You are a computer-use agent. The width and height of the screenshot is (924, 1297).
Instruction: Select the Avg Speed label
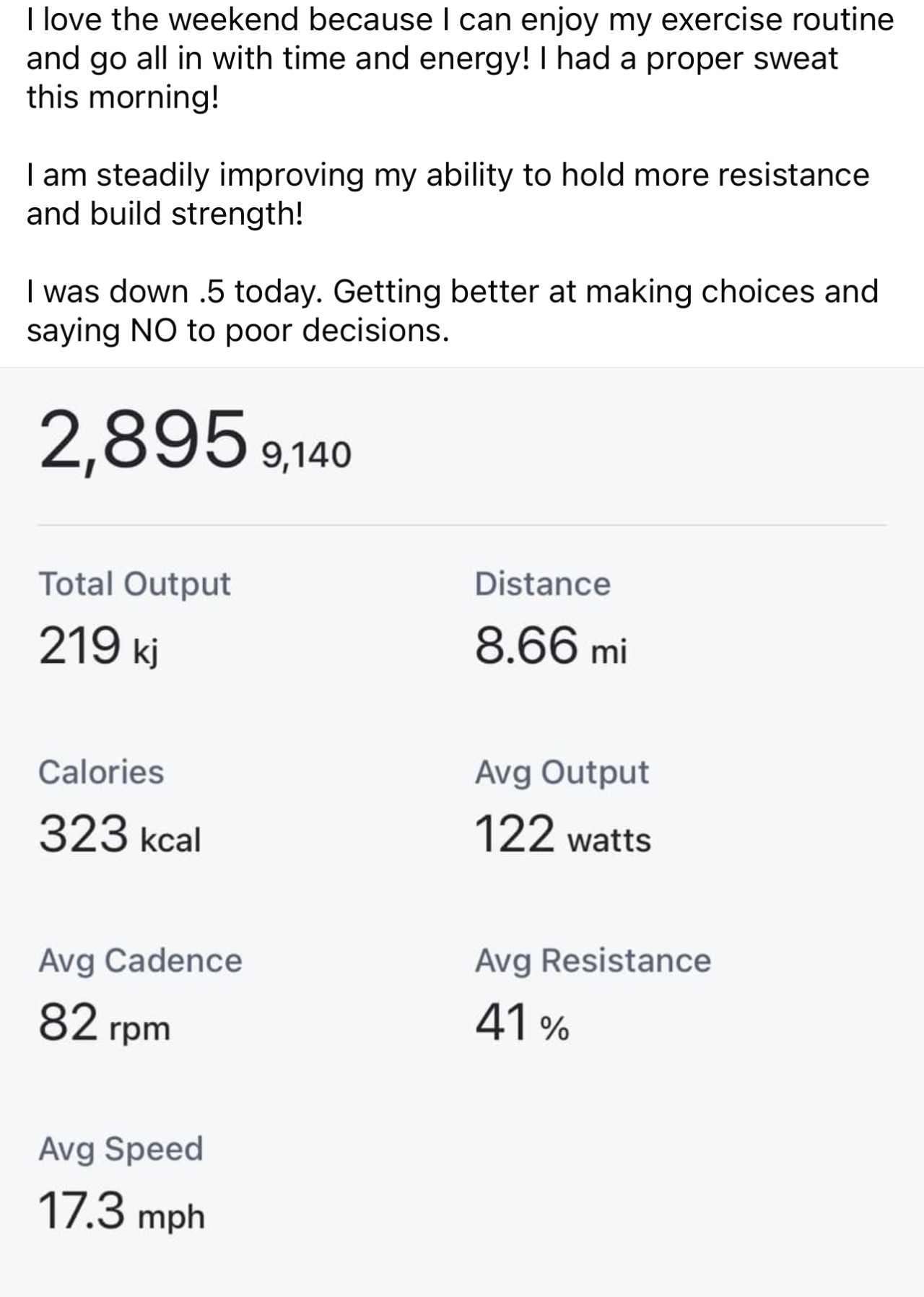[121, 1149]
